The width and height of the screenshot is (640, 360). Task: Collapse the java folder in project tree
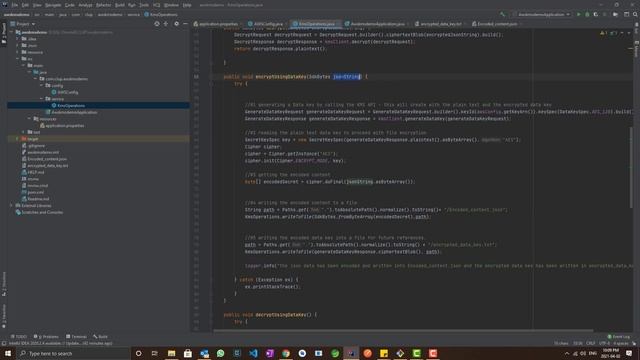(29, 72)
